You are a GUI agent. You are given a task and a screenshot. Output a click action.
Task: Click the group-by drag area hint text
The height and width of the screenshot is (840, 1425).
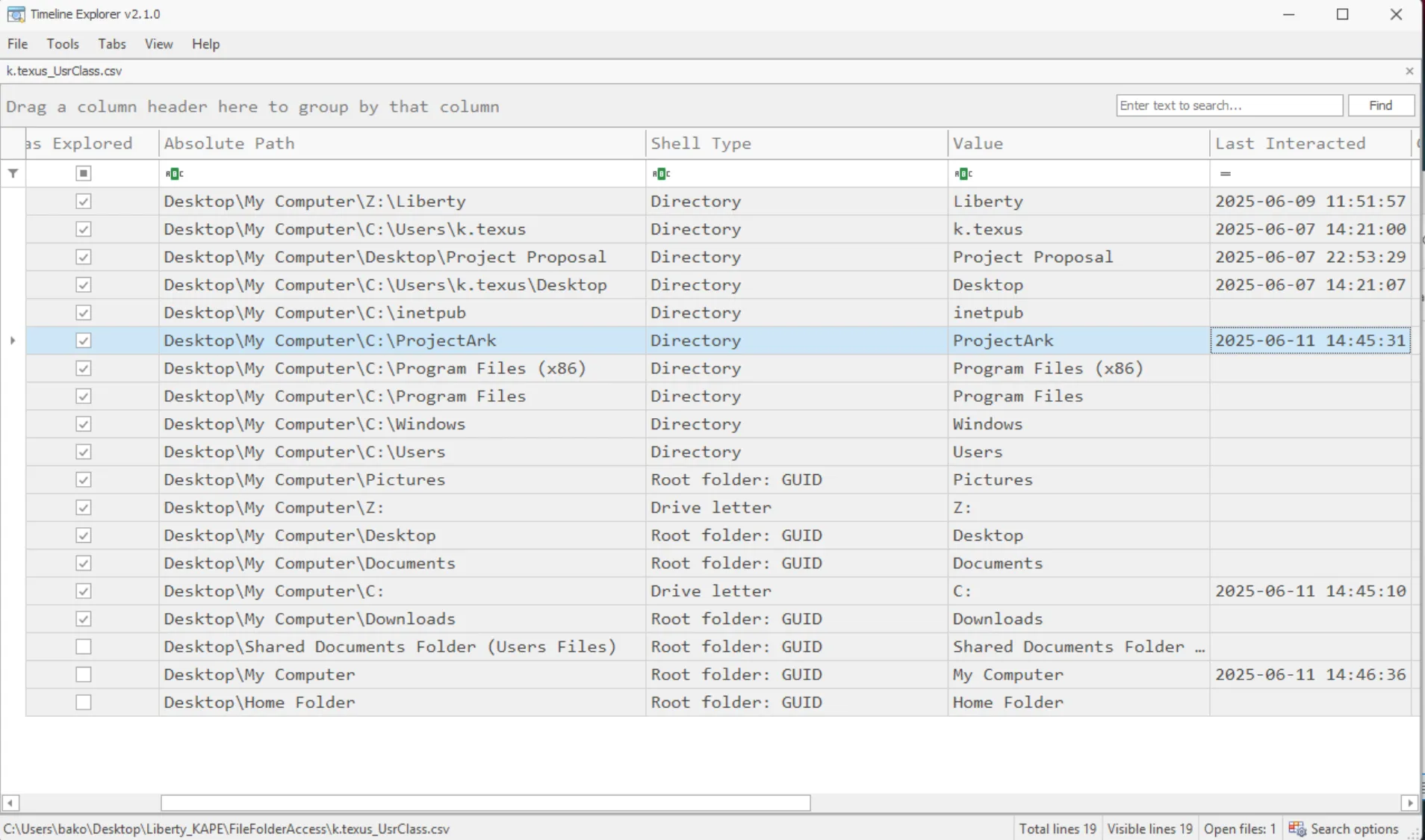pos(252,107)
